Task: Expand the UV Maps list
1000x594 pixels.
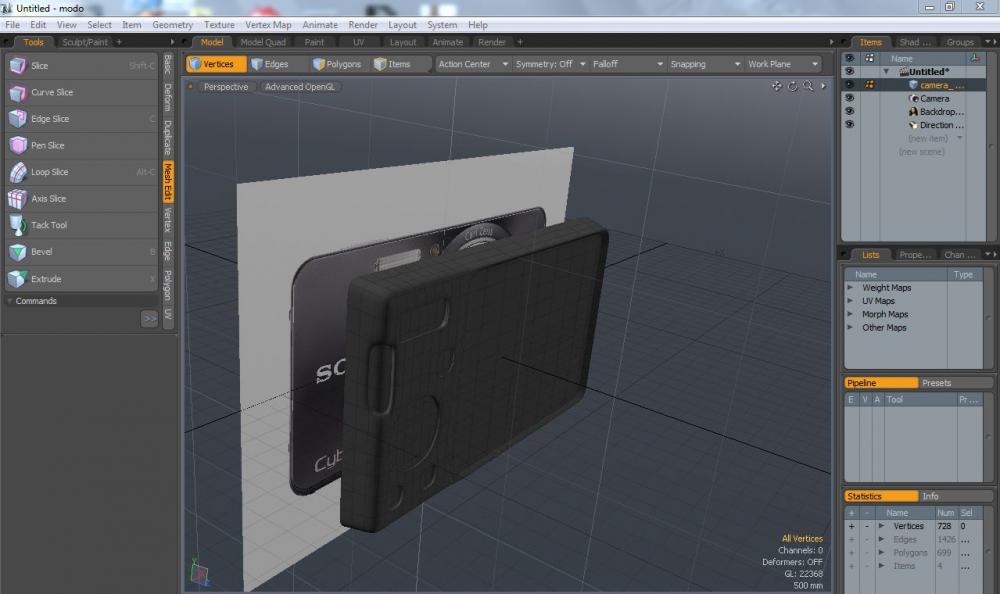Action: (850, 301)
